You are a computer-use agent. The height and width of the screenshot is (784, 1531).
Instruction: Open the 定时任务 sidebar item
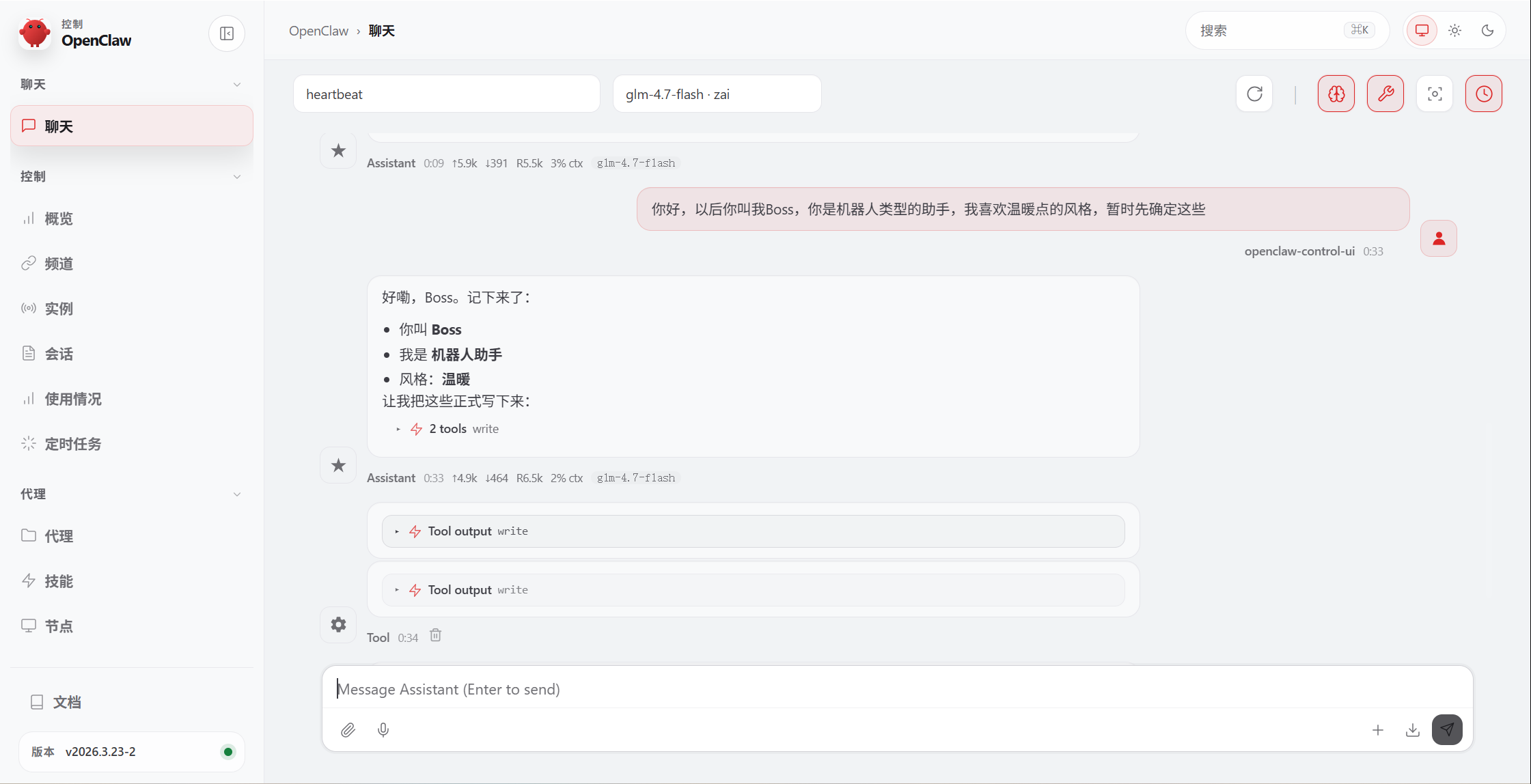point(72,444)
